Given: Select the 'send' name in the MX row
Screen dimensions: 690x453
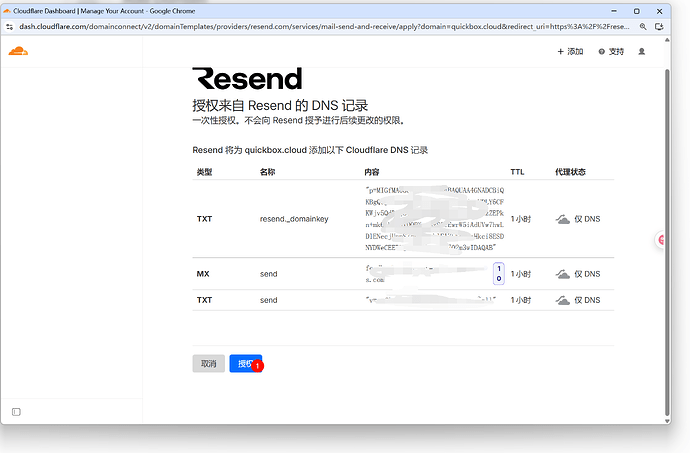Looking at the screenshot, I should [268, 274].
